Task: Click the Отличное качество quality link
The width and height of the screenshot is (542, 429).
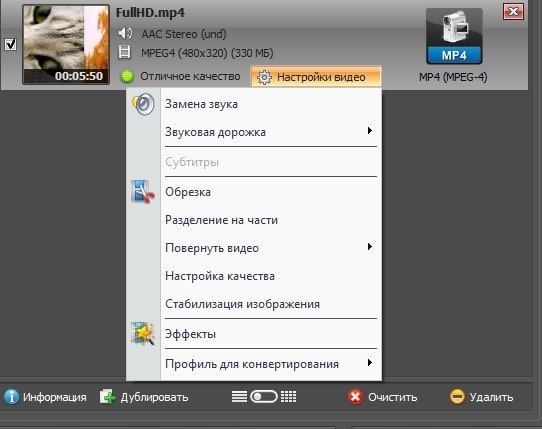Action: click(190, 76)
